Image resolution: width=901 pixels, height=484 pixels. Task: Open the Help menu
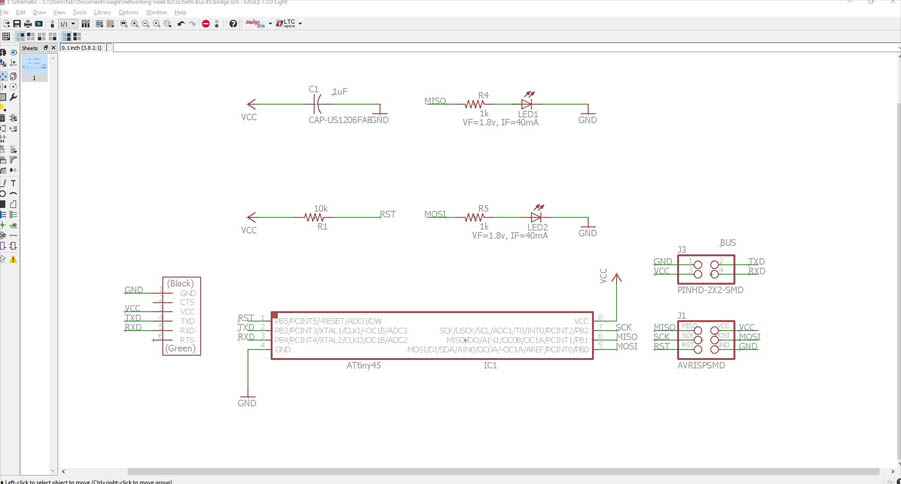tap(180, 12)
